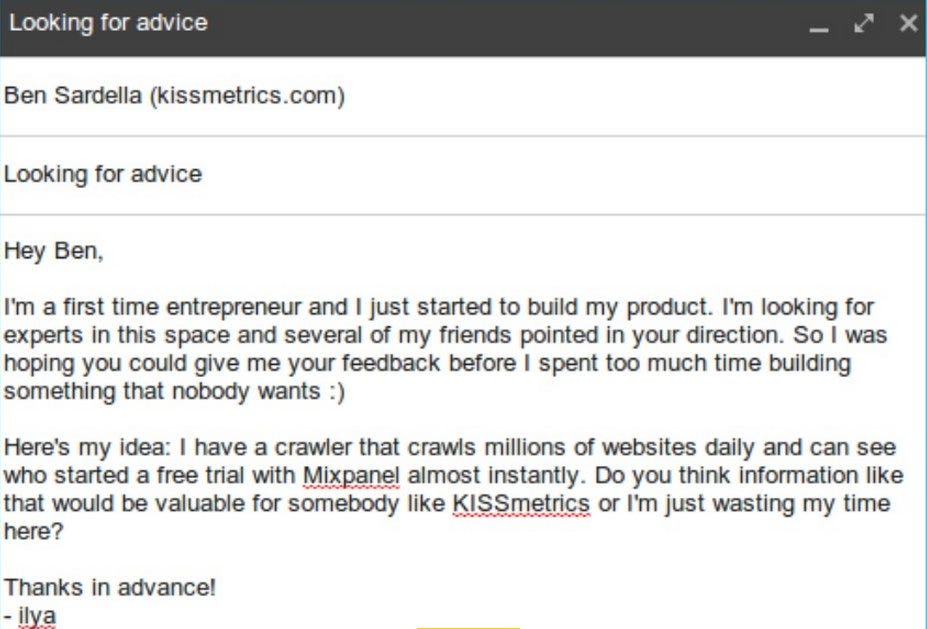
Task: Pop out compose window to full-screen
Action: (864, 23)
